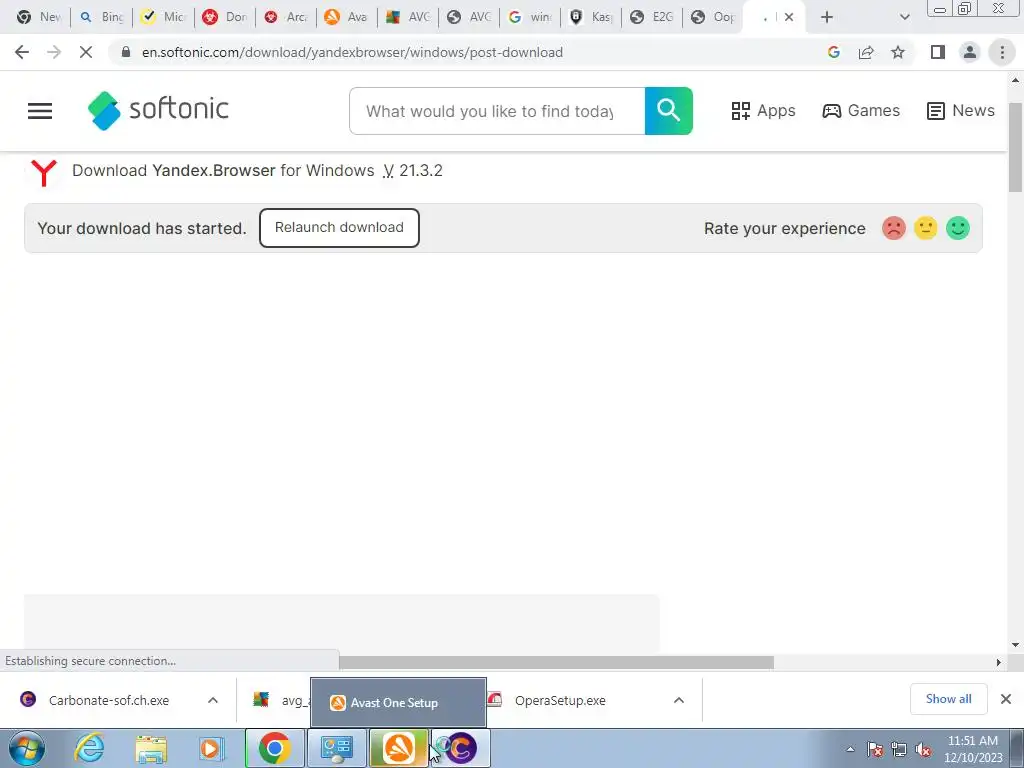Open the News section
The height and width of the screenshot is (768, 1024).
pos(960,110)
